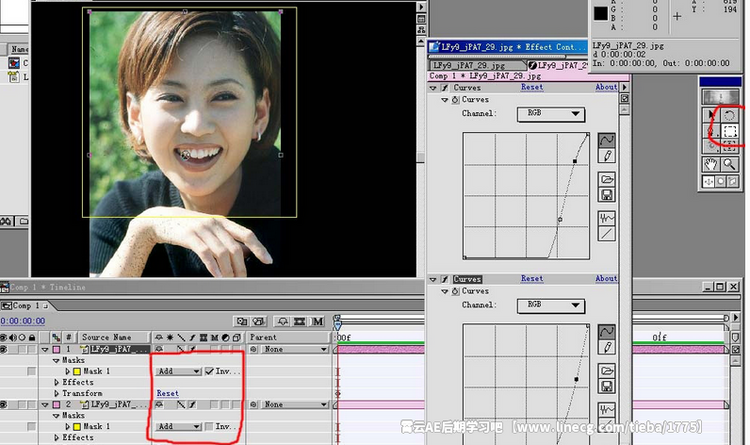Click yellow Mask 1 color swatch layer 1
This screenshot has width=750, height=445.
(77, 371)
